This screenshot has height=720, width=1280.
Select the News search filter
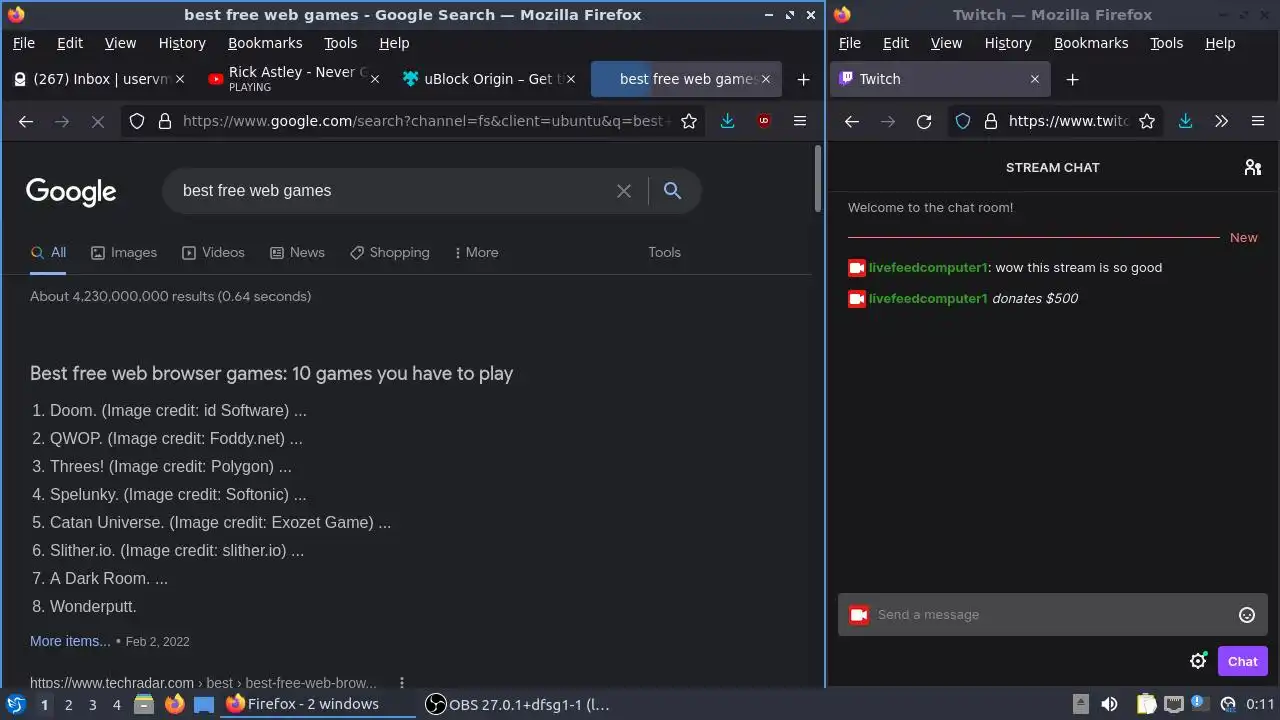click(x=297, y=252)
